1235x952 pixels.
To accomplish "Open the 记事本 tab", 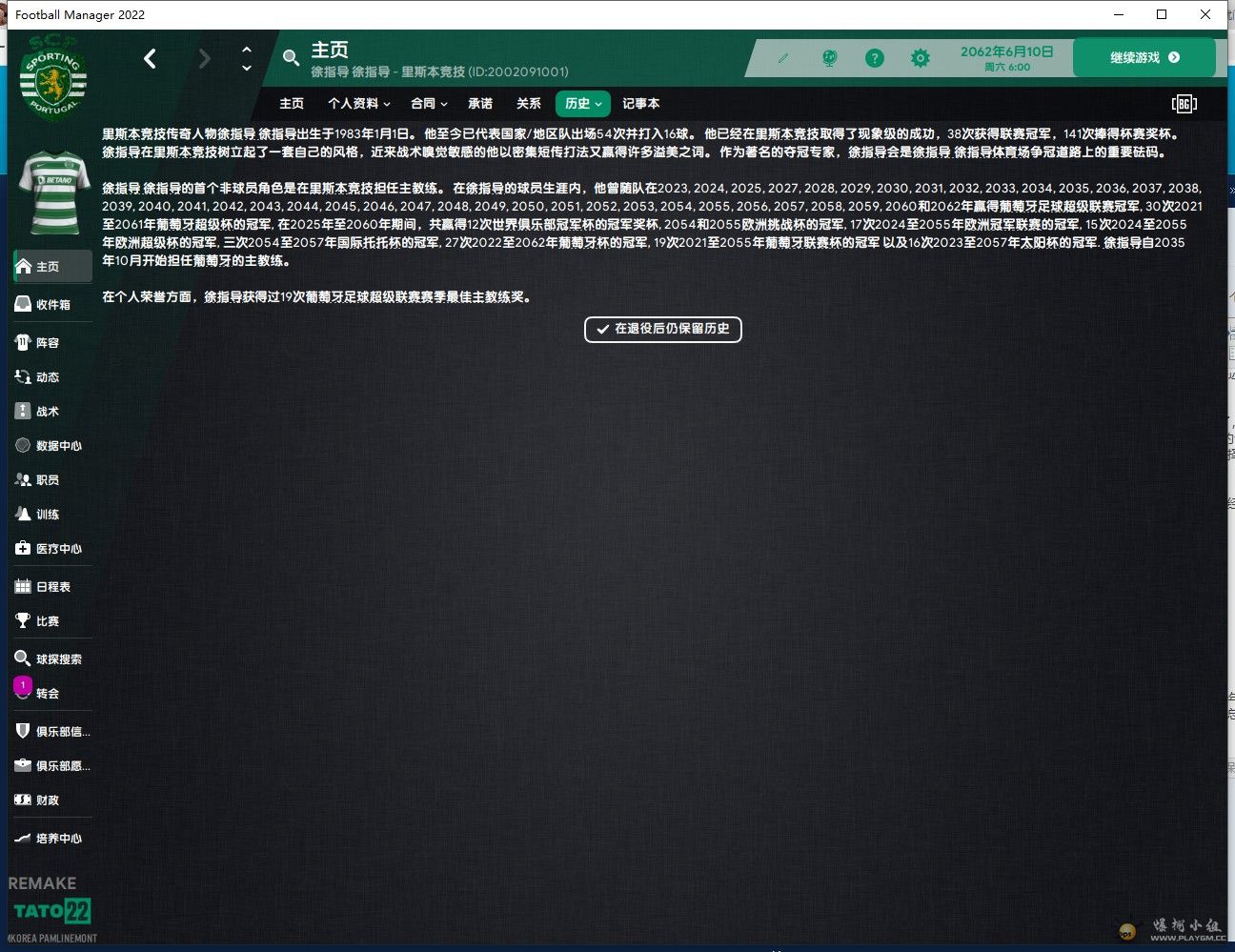I will [x=640, y=104].
